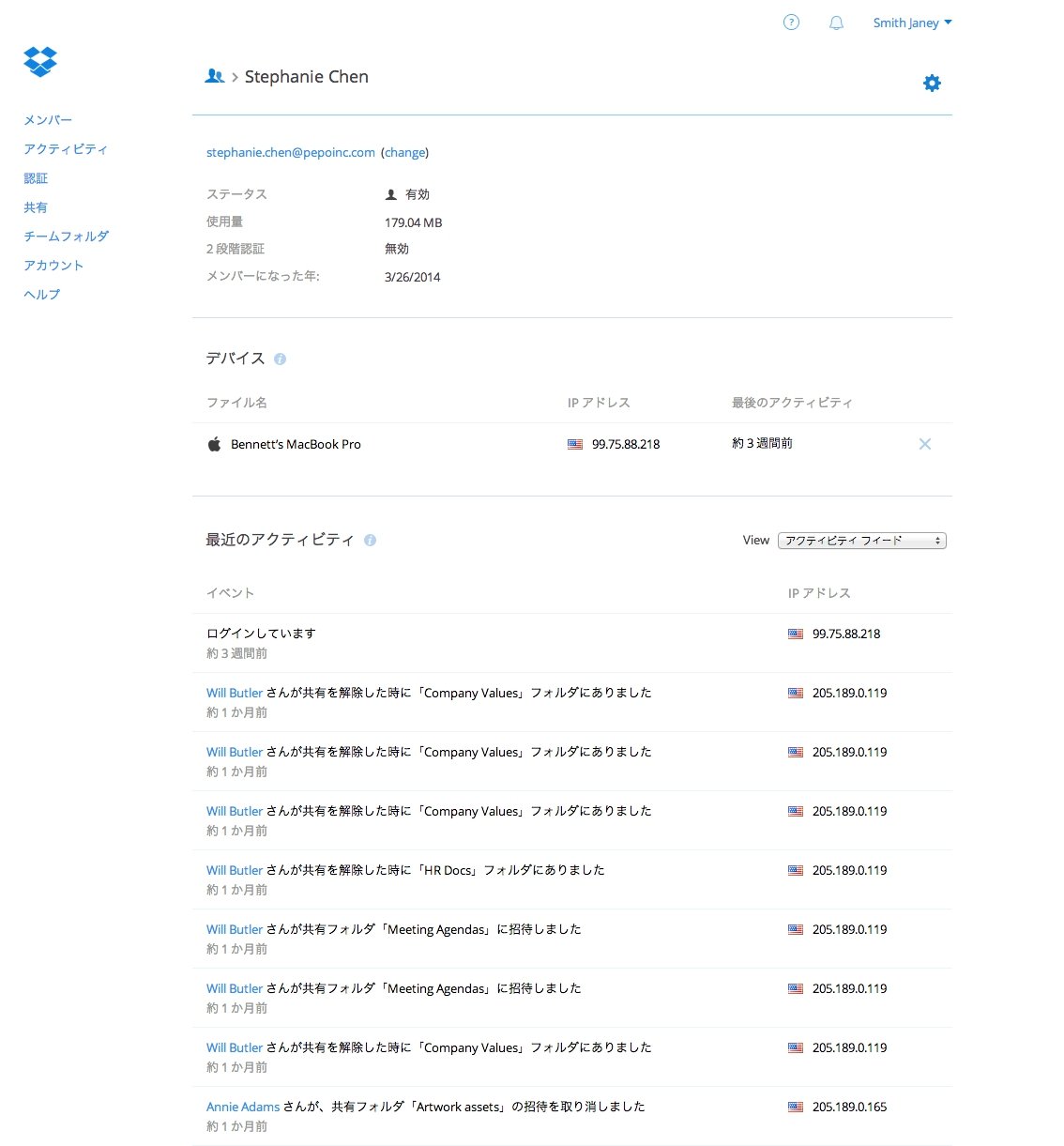Open アカウント in the sidebar

point(53,266)
